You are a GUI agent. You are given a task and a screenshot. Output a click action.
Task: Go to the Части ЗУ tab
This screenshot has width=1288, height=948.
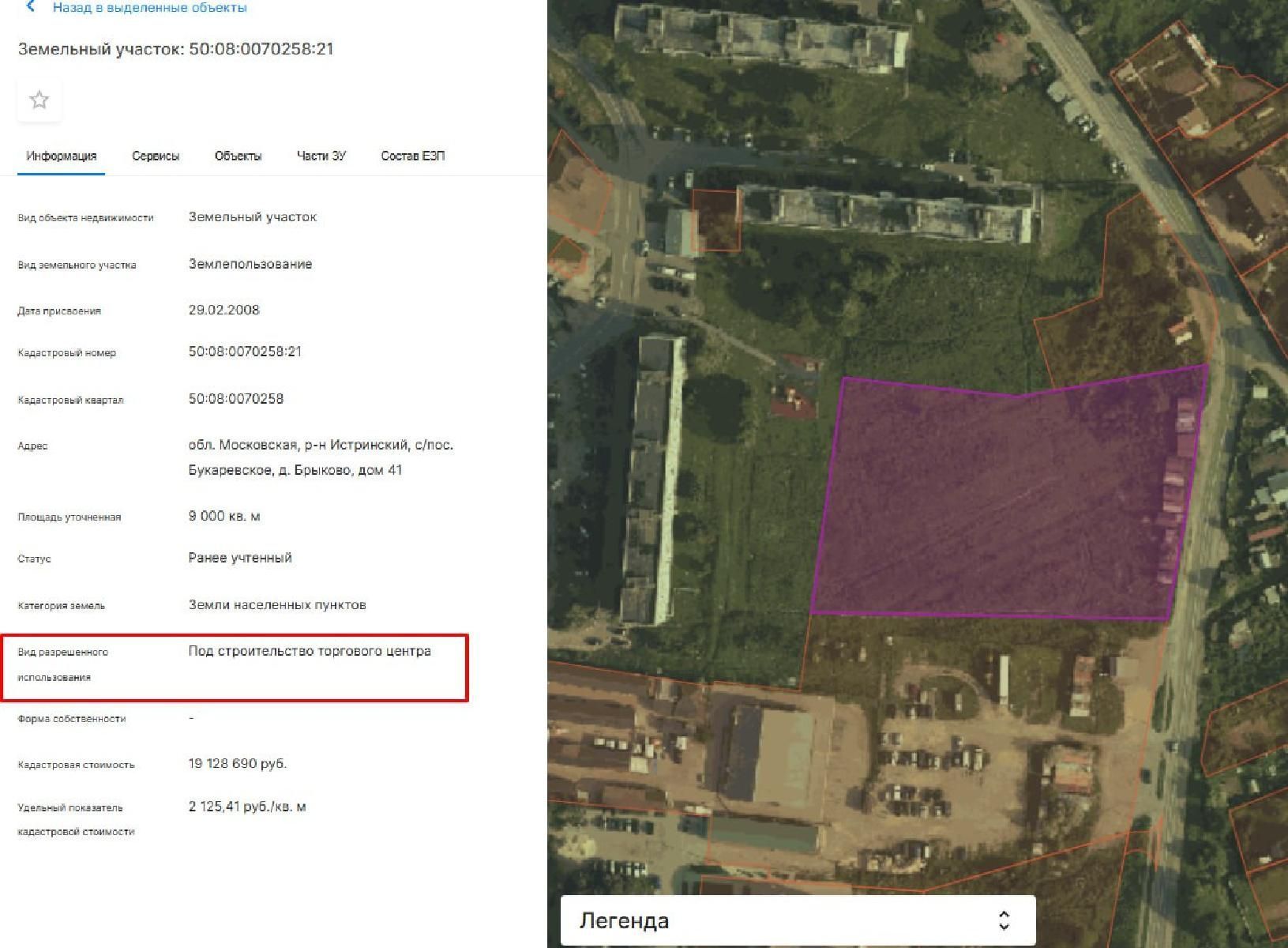[x=321, y=156]
